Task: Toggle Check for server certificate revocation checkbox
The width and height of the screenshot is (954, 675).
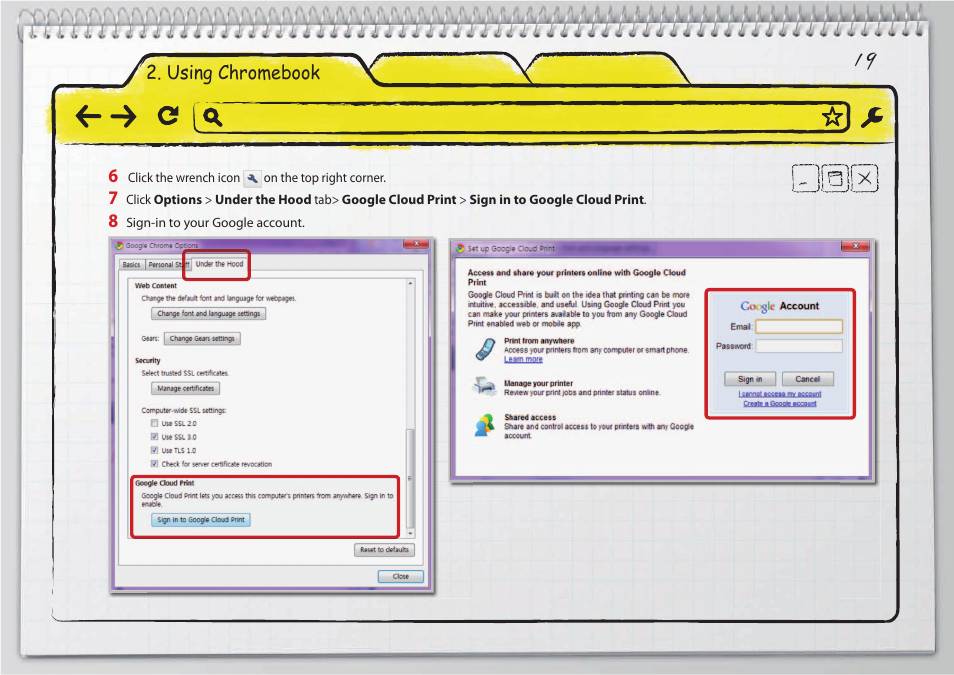Action: point(155,464)
